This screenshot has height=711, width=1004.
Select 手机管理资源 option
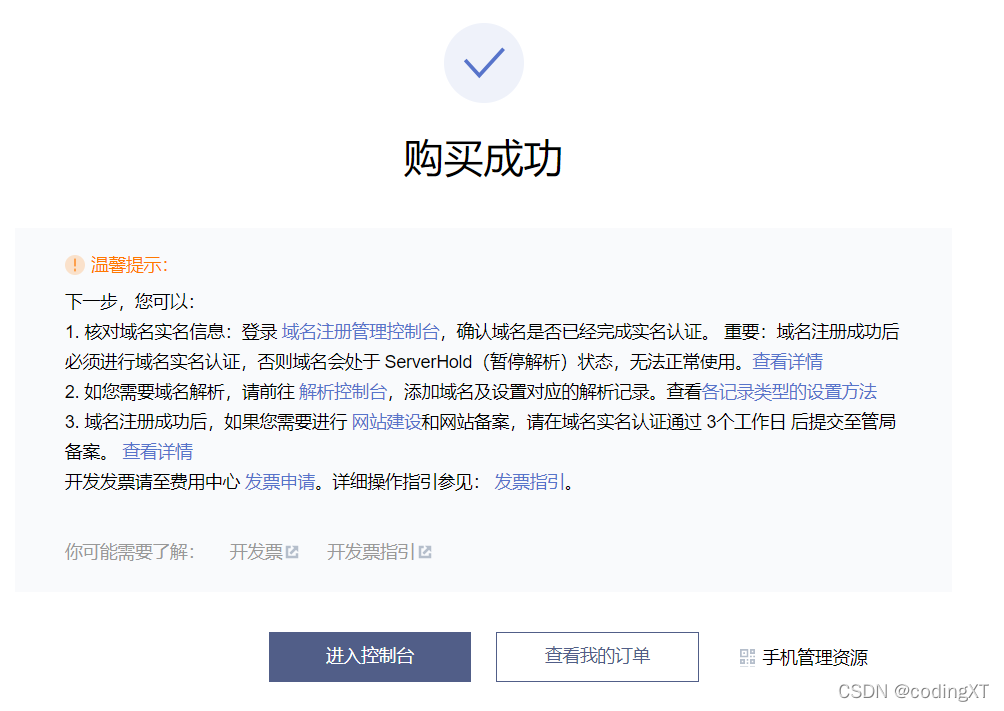pos(815,657)
